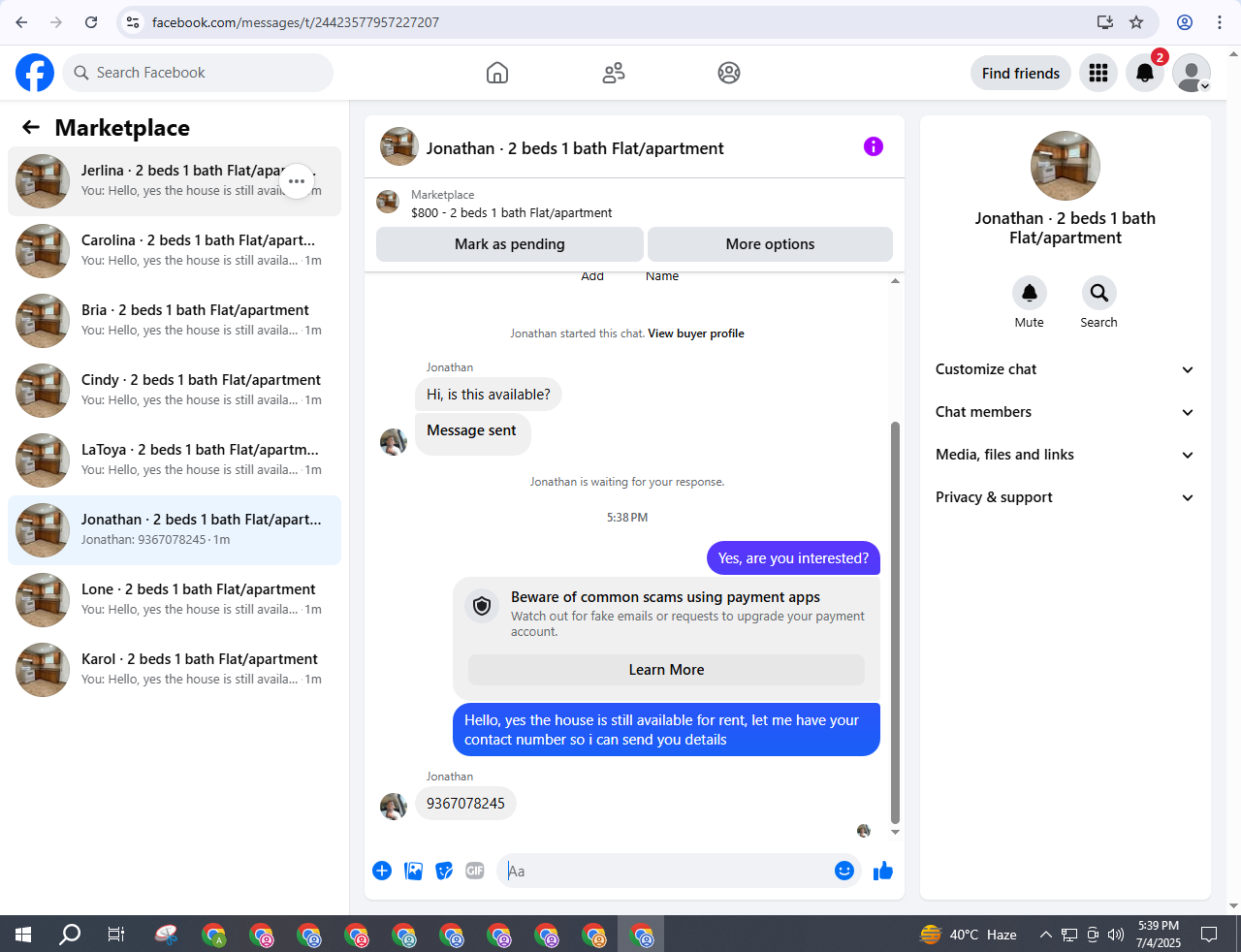1241x952 pixels.
Task: Reload the page in the browser
Action: (x=91, y=22)
